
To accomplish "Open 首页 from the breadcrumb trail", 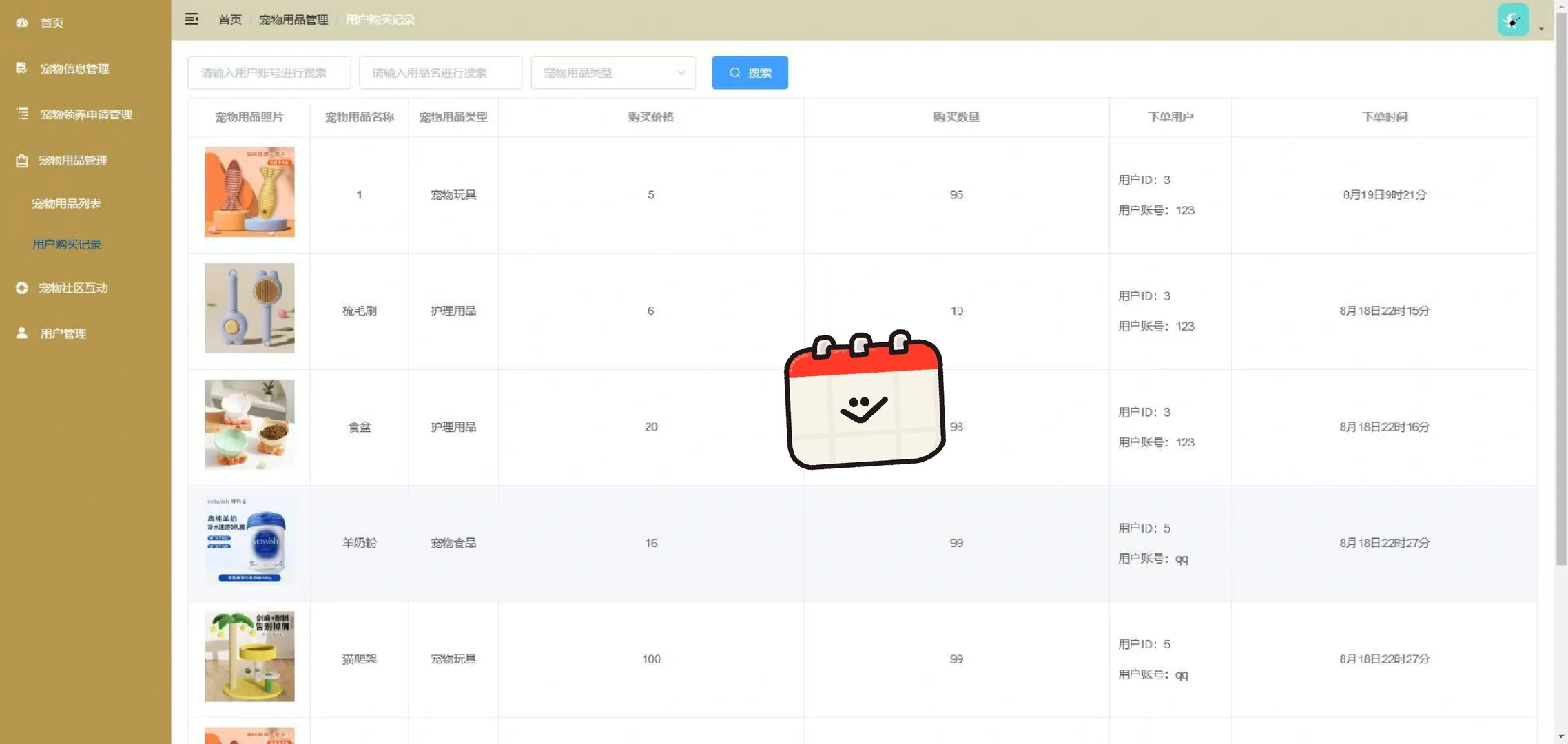I will click(x=230, y=19).
